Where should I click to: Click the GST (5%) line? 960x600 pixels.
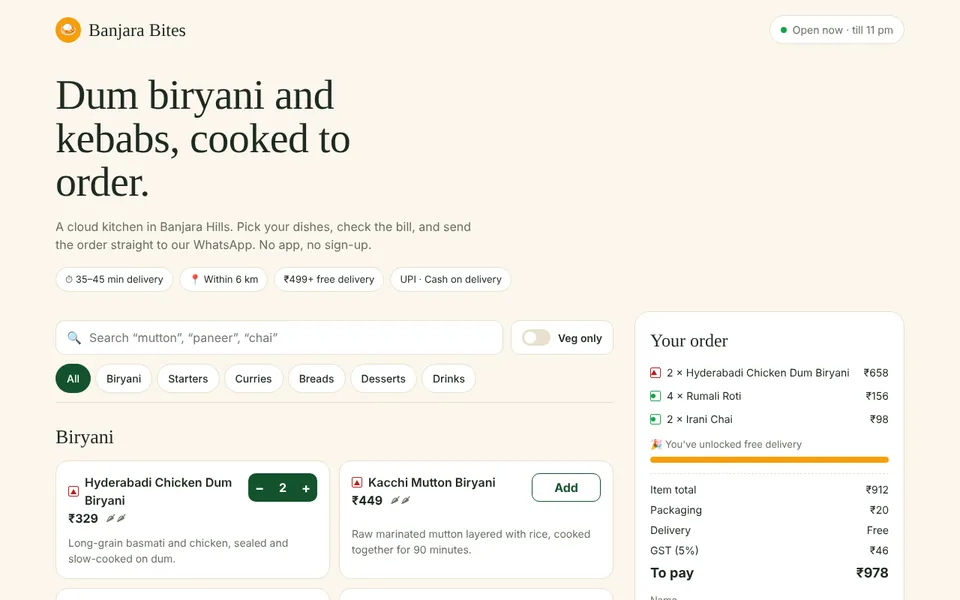[769, 550]
